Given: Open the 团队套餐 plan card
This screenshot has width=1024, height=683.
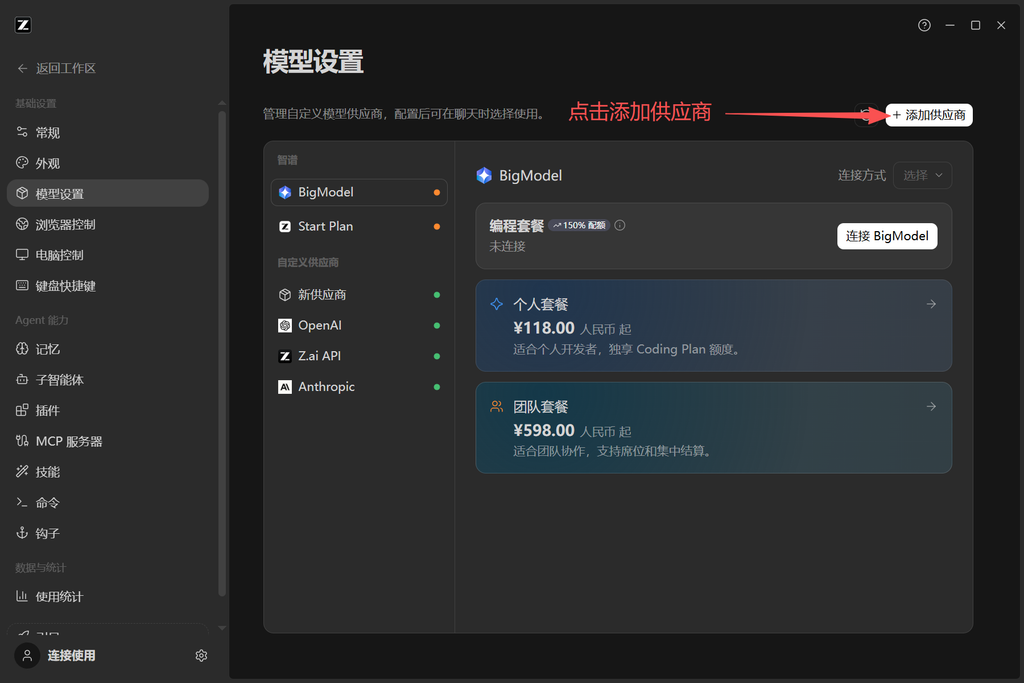Looking at the screenshot, I should tap(713, 428).
